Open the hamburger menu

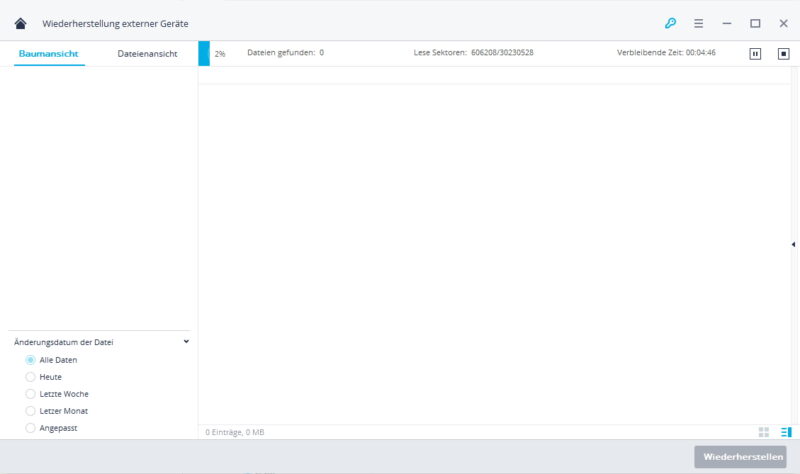698,23
